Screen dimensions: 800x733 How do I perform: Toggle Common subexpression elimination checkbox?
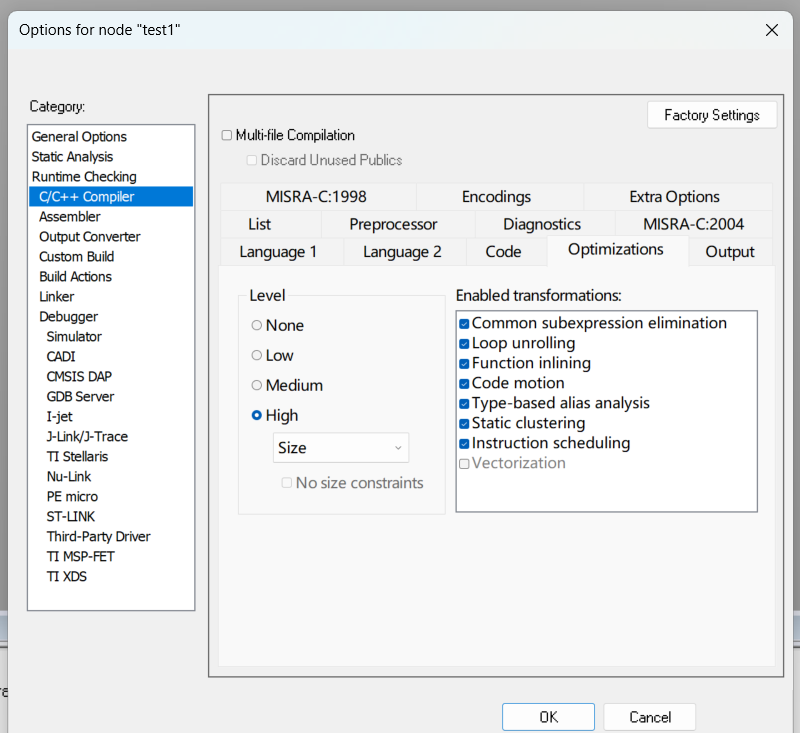pos(464,324)
